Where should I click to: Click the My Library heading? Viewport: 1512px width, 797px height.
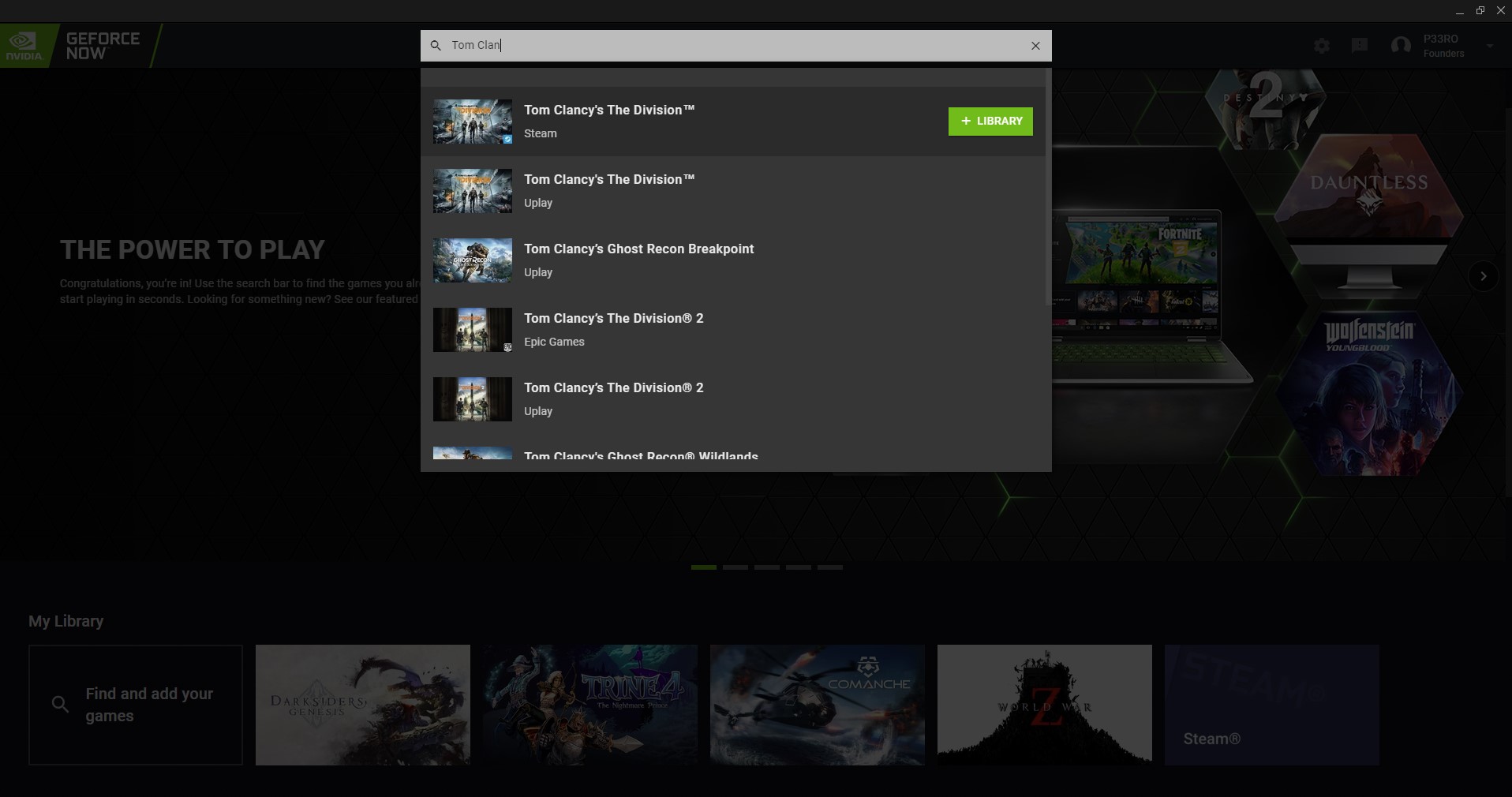pos(66,621)
